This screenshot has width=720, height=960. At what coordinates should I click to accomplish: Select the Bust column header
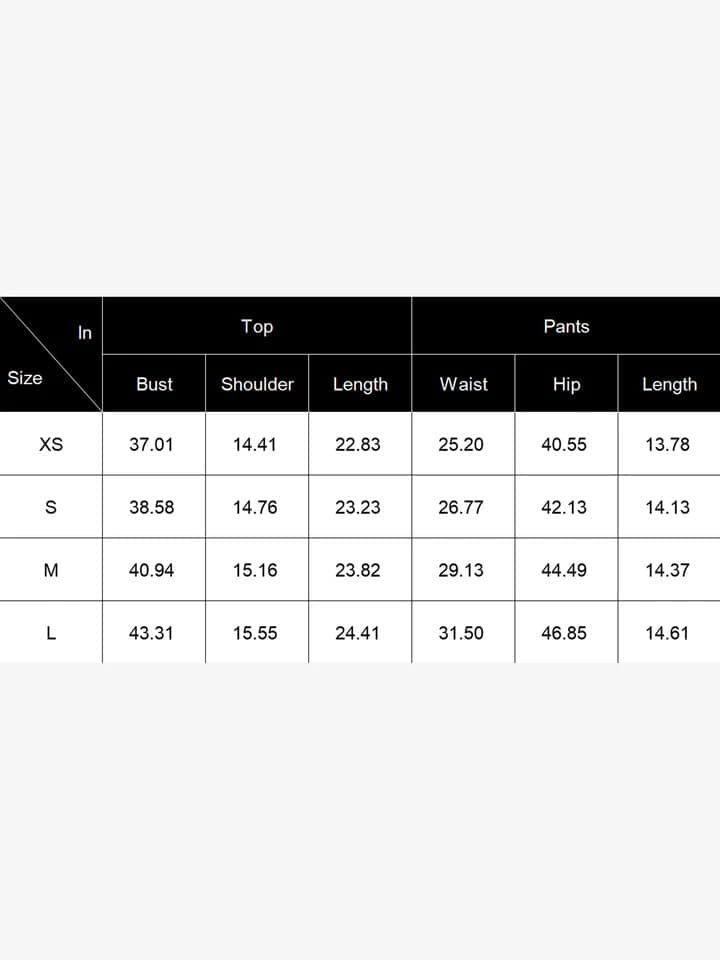click(154, 384)
